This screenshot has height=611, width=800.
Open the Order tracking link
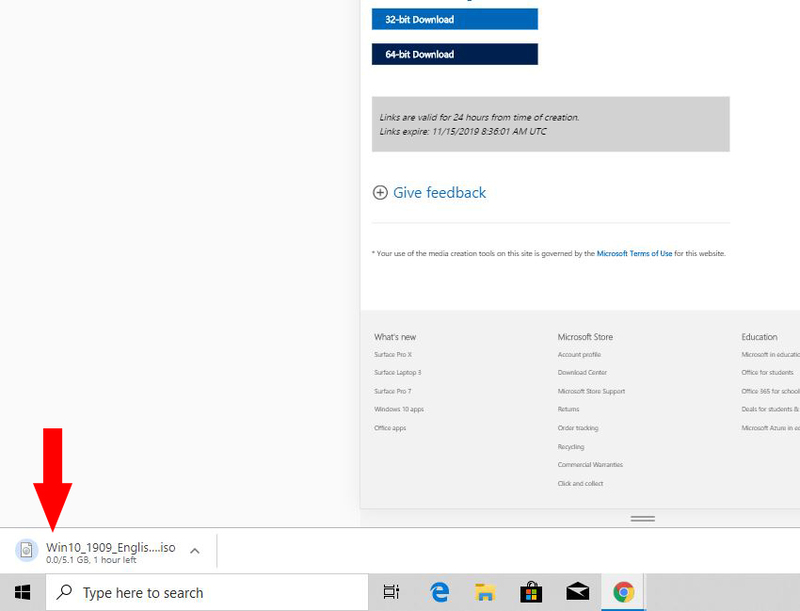click(x=578, y=428)
